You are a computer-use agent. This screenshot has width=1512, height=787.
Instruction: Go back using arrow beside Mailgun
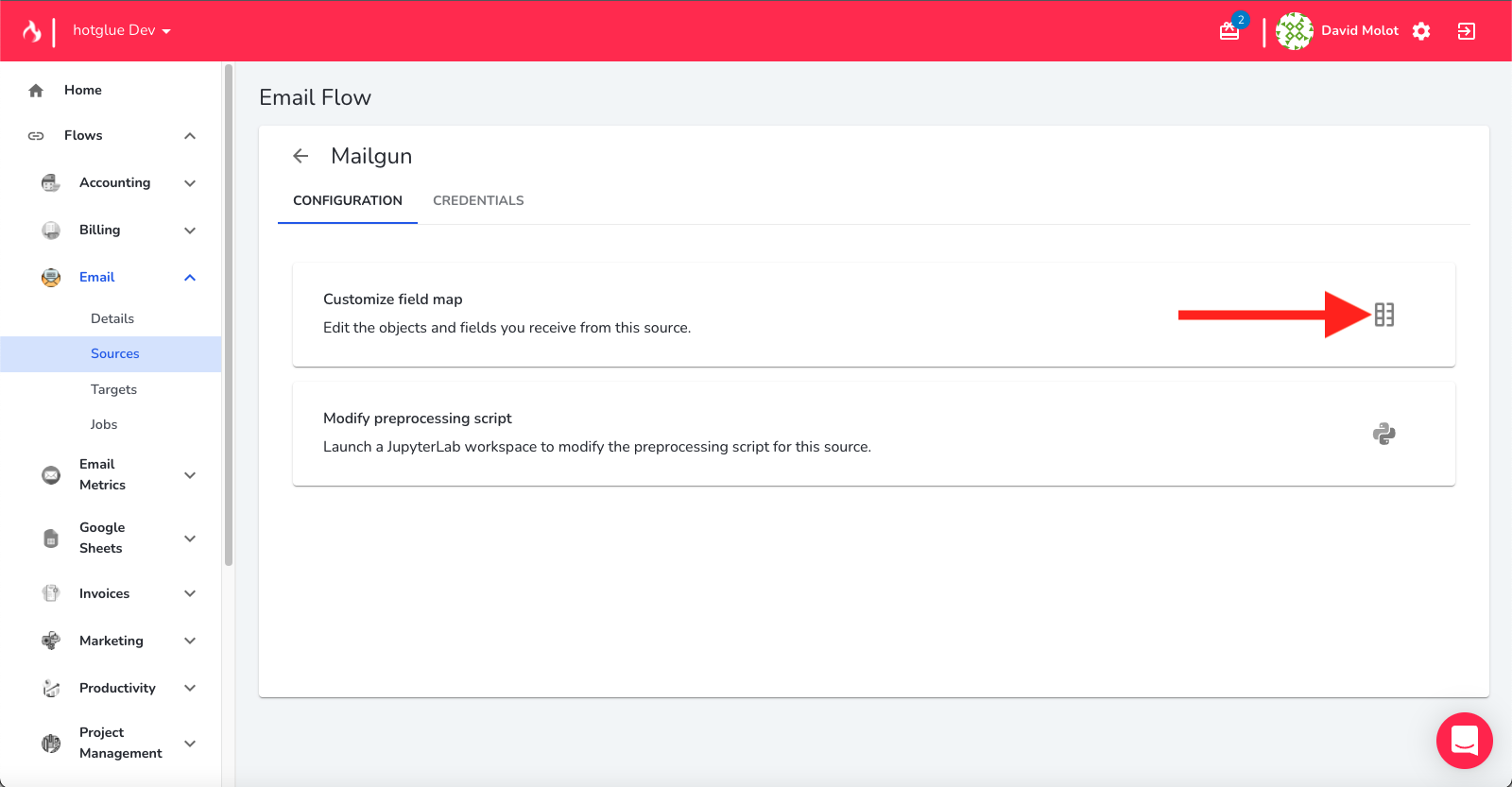pos(301,156)
